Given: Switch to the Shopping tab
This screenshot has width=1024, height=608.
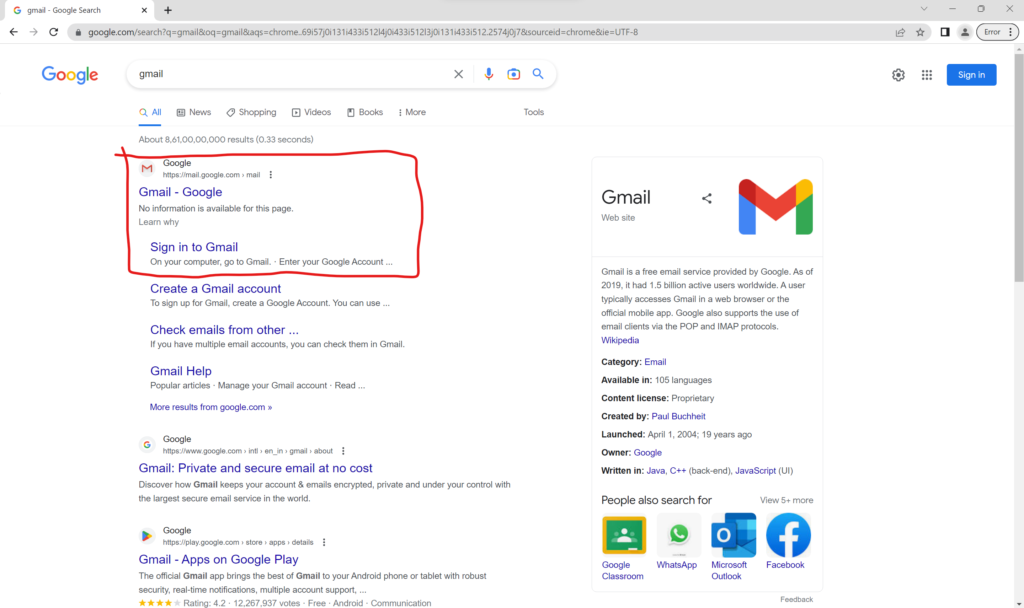Looking at the screenshot, I should [x=251, y=112].
